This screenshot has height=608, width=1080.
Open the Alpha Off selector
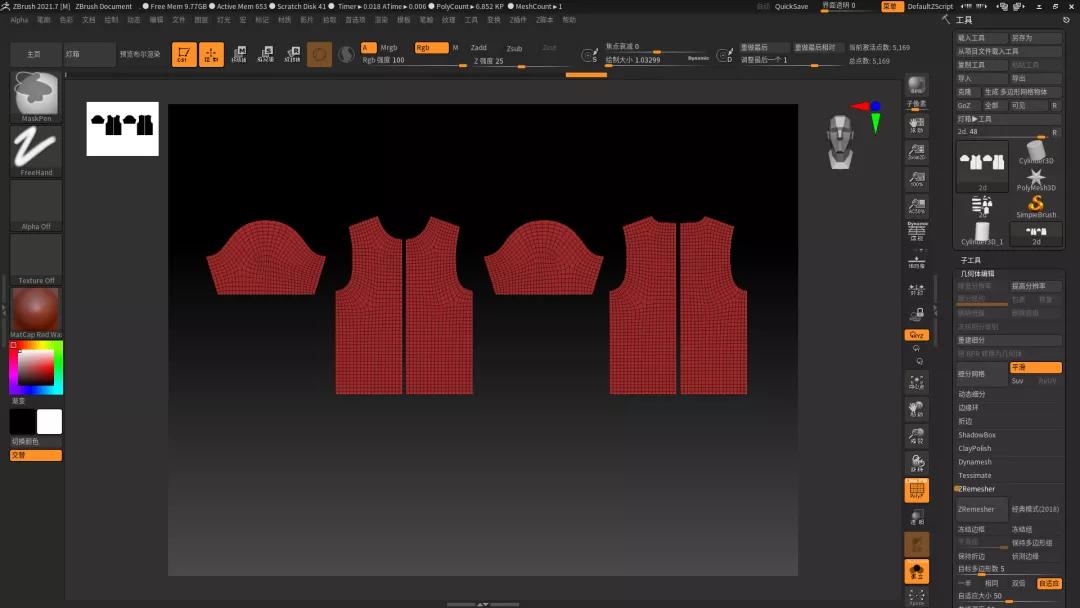pos(35,205)
